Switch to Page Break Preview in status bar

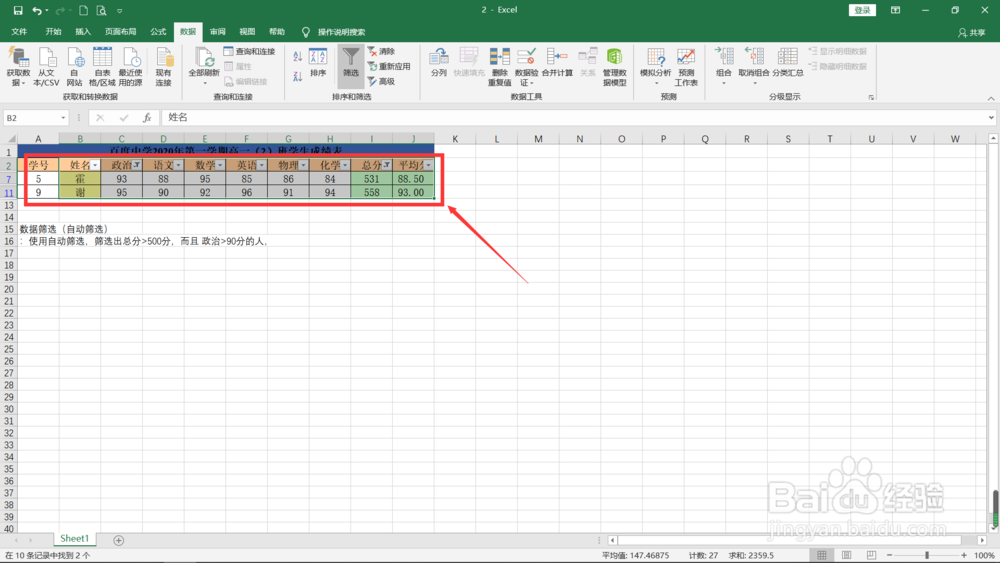tap(871, 555)
